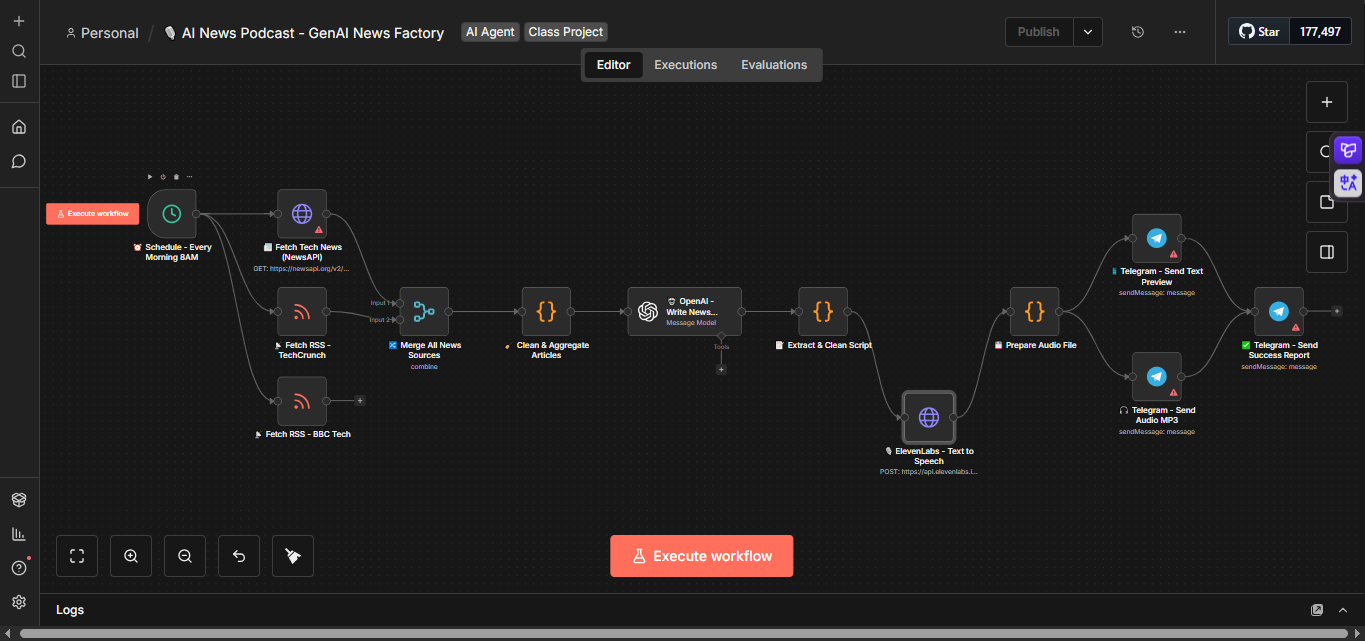Add tool to OpenAI node via plus
This screenshot has width=1365, height=641.
pyautogui.click(x=721, y=369)
